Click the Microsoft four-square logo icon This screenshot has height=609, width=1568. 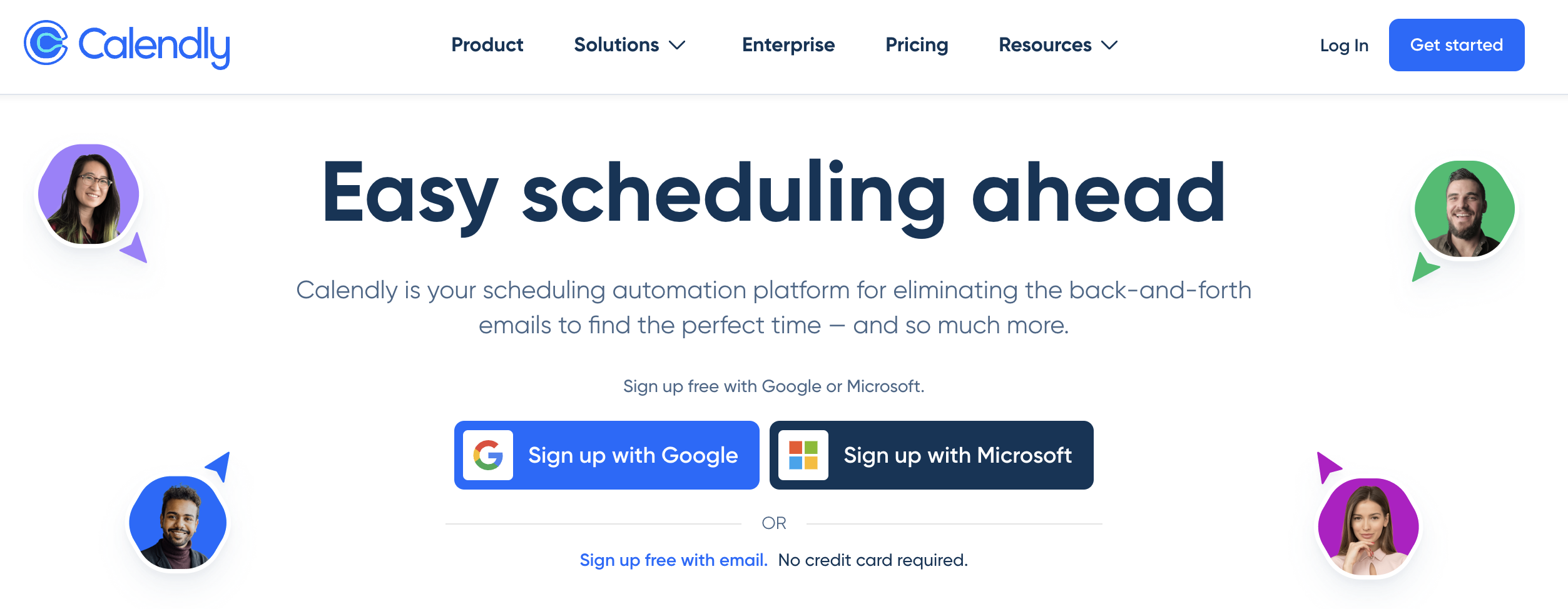click(803, 455)
